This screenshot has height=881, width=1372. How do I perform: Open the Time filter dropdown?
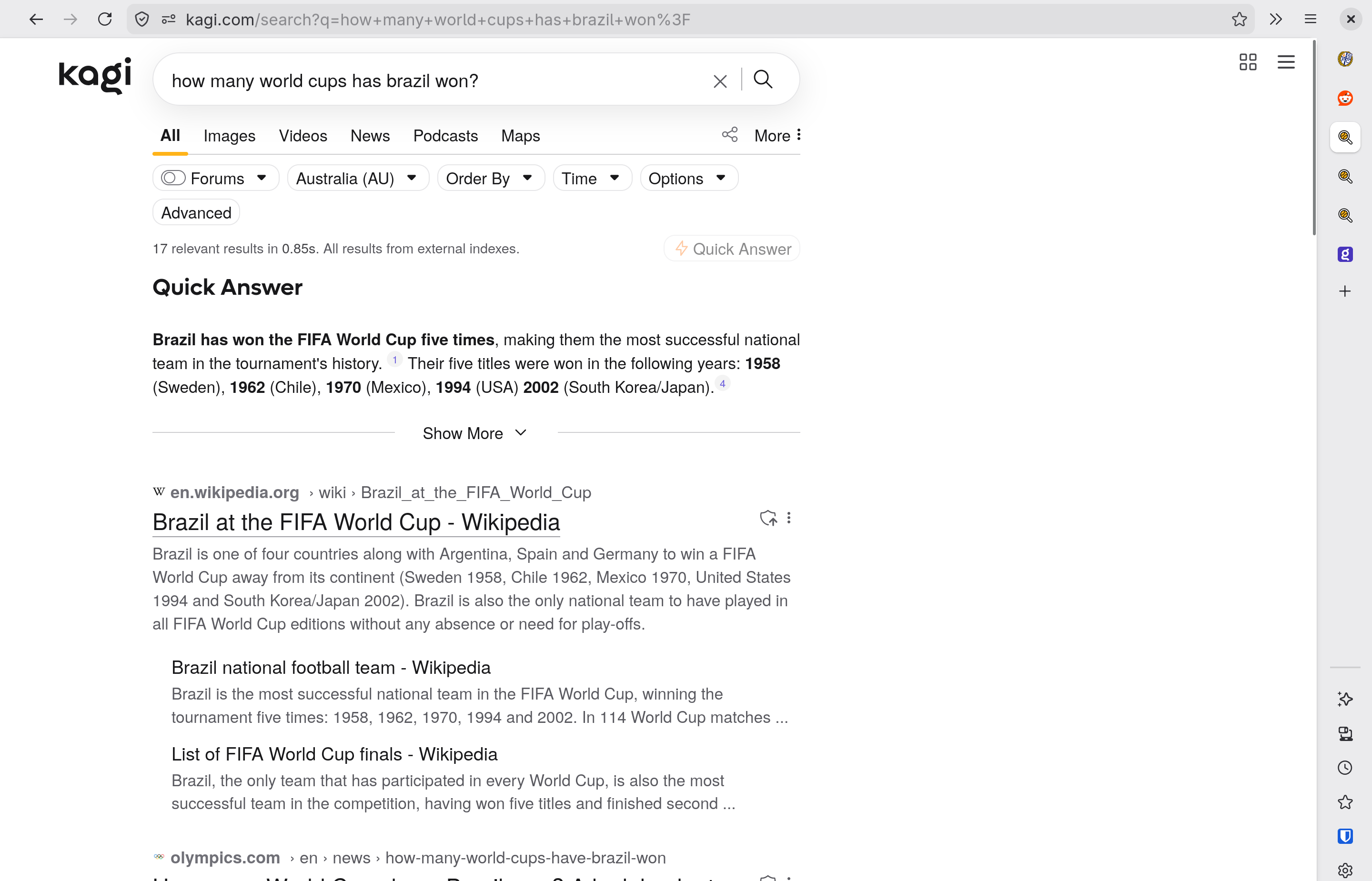(592, 178)
